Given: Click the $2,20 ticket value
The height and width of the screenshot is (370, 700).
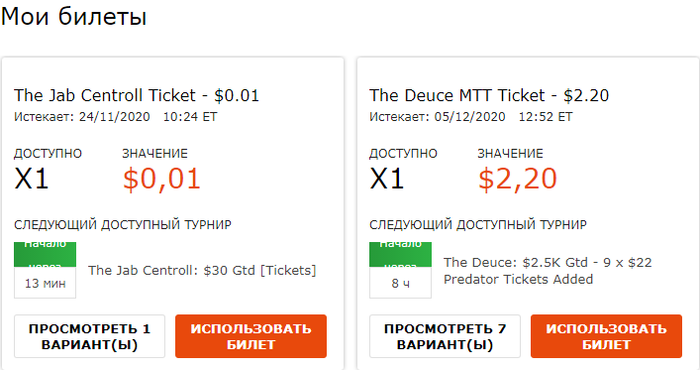Looking at the screenshot, I should tap(517, 179).
